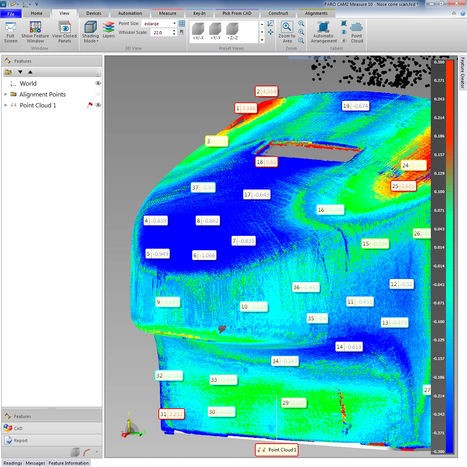Click the pan arrows icon beside presets
Viewport: 467px width, 467px height.
coord(270,32)
